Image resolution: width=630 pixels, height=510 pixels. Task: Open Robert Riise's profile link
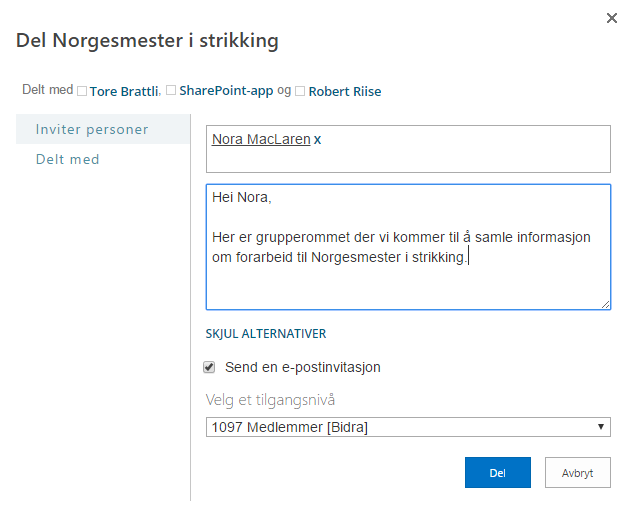pos(344,91)
